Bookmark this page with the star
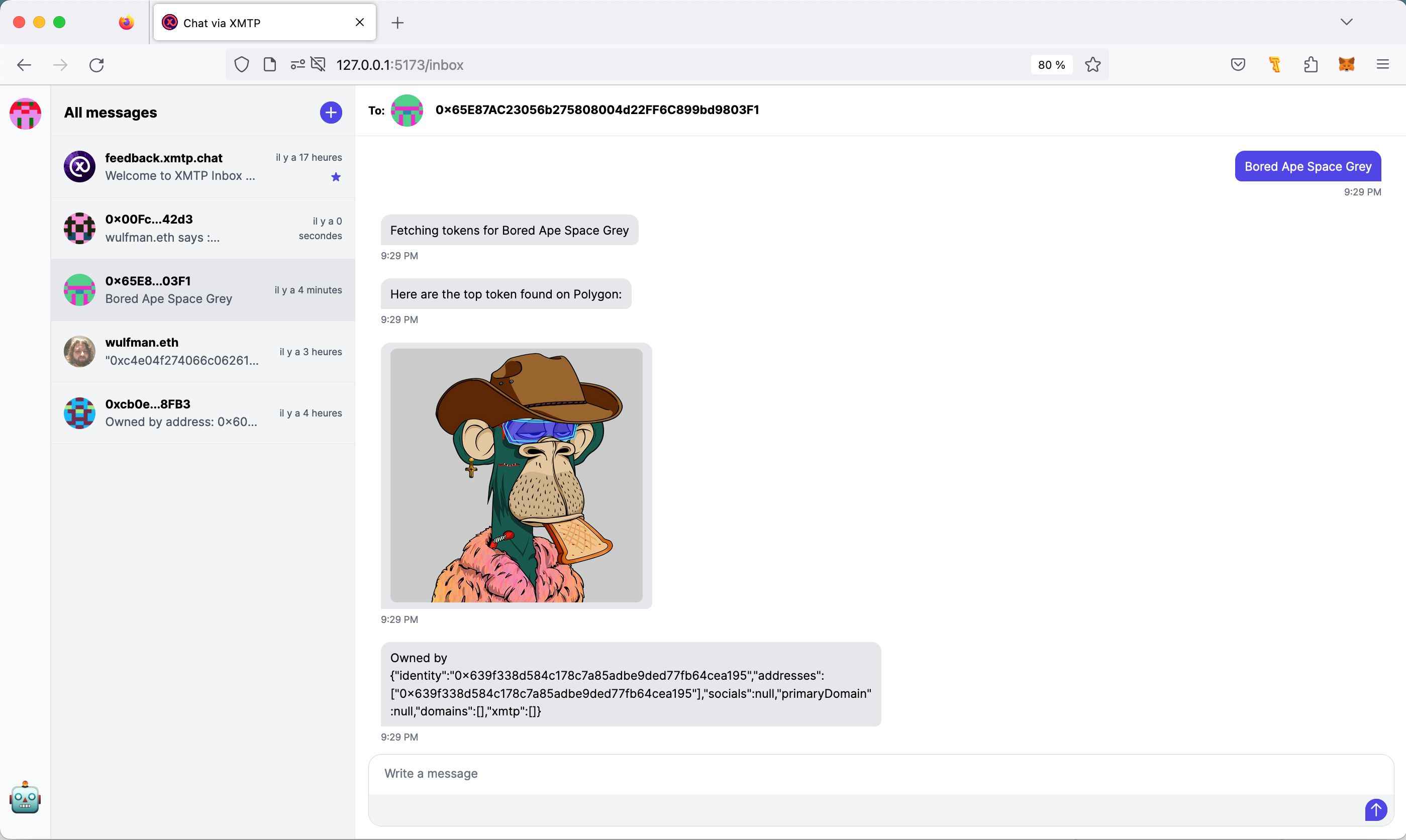The image size is (1406, 840). tap(1092, 64)
